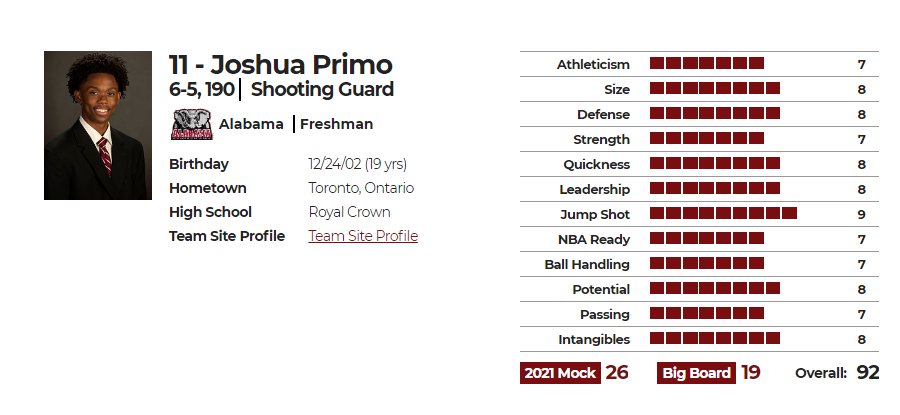900x415 pixels.
Task: Click the mock draft number 26
Action: [x=617, y=373]
